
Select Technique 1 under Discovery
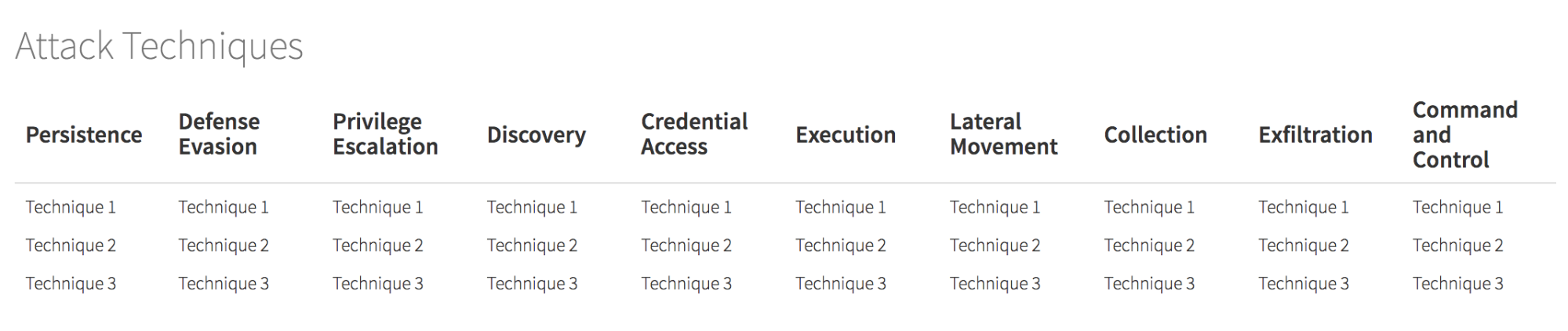(x=532, y=207)
